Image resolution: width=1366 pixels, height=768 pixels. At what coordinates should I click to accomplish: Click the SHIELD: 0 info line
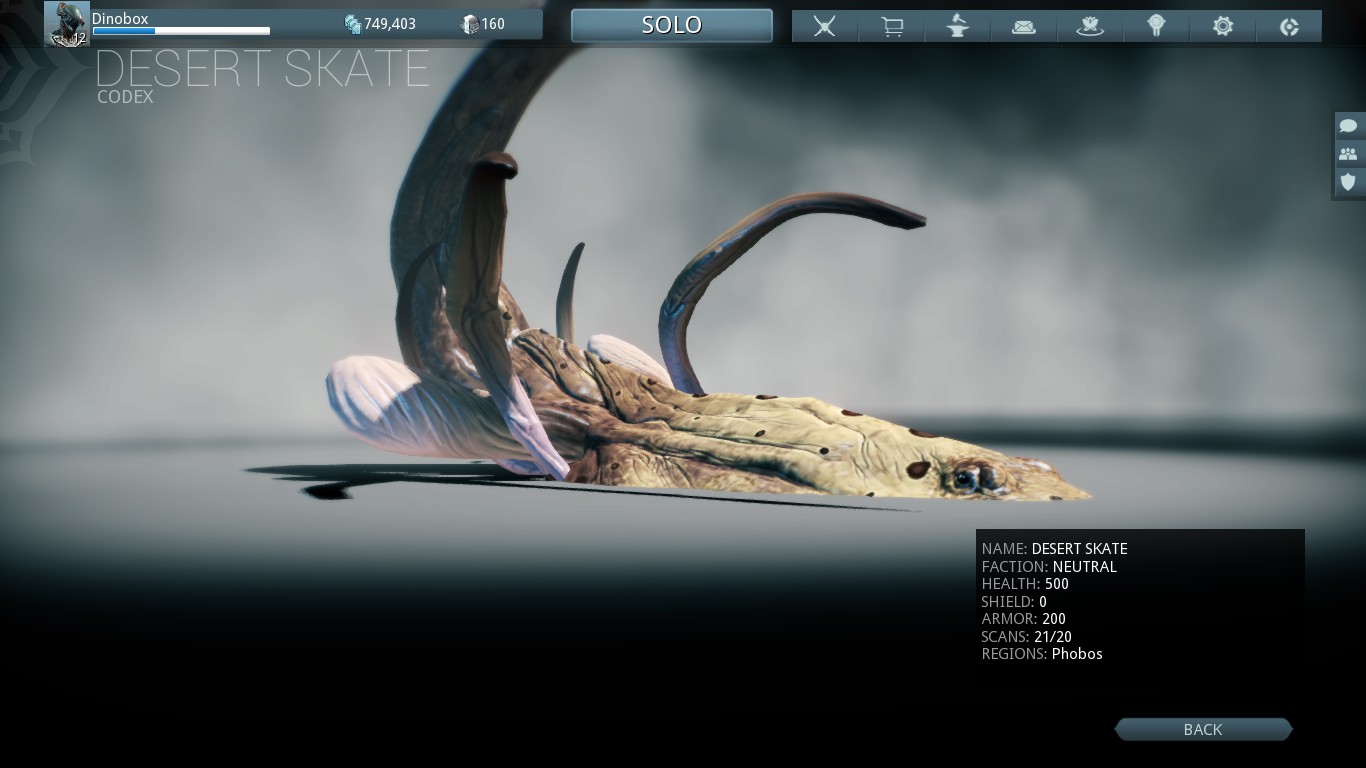(x=1014, y=602)
